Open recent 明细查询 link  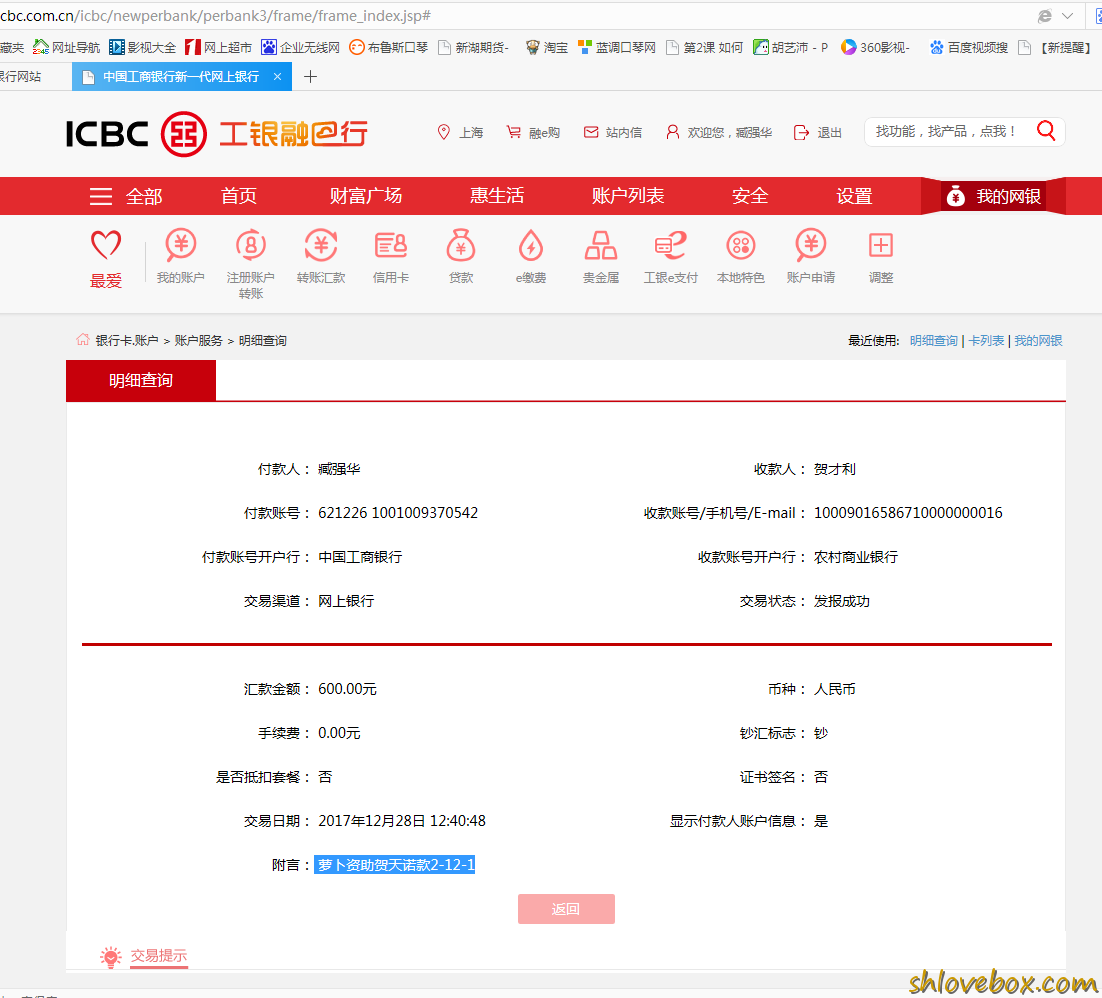click(x=933, y=341)
